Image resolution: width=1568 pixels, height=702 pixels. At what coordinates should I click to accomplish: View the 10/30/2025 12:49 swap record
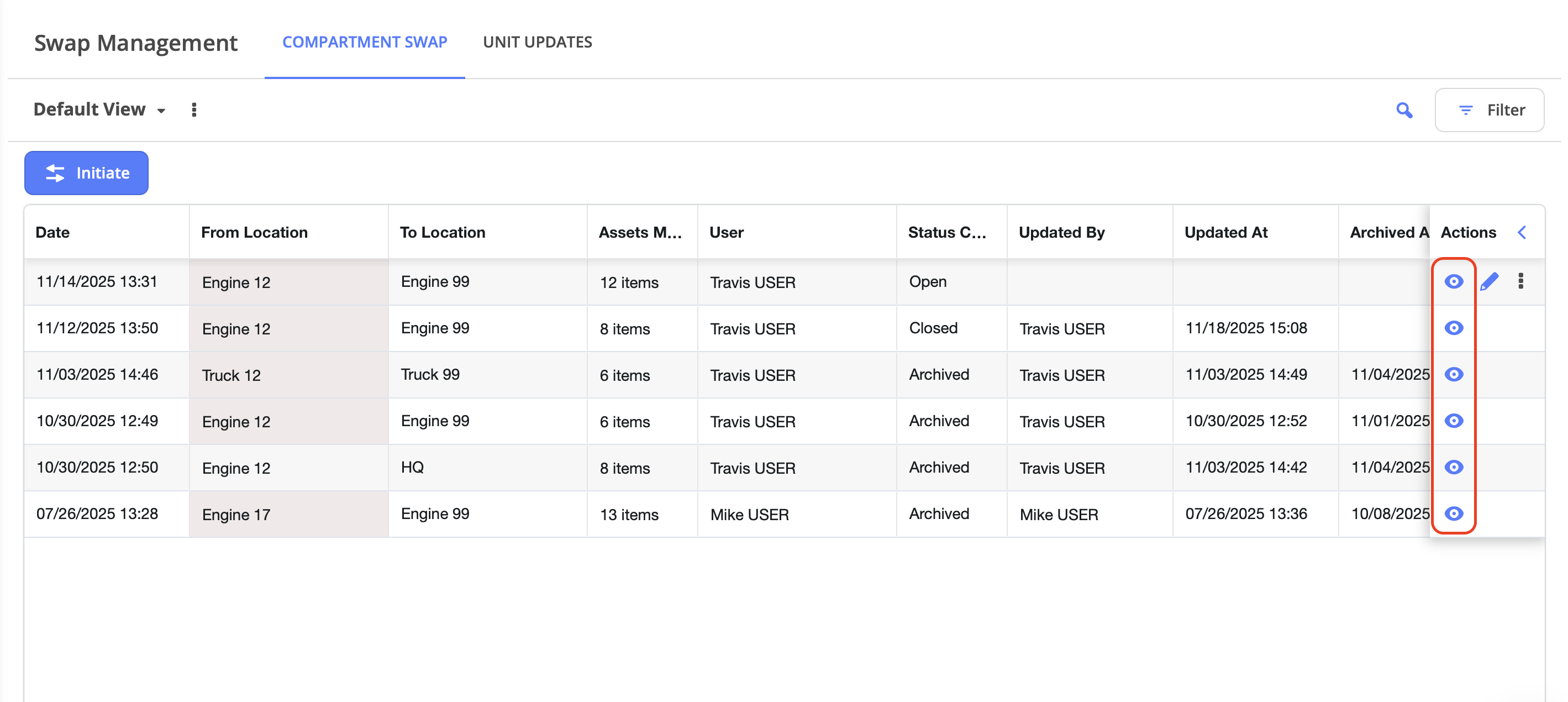click(1454, 421)
